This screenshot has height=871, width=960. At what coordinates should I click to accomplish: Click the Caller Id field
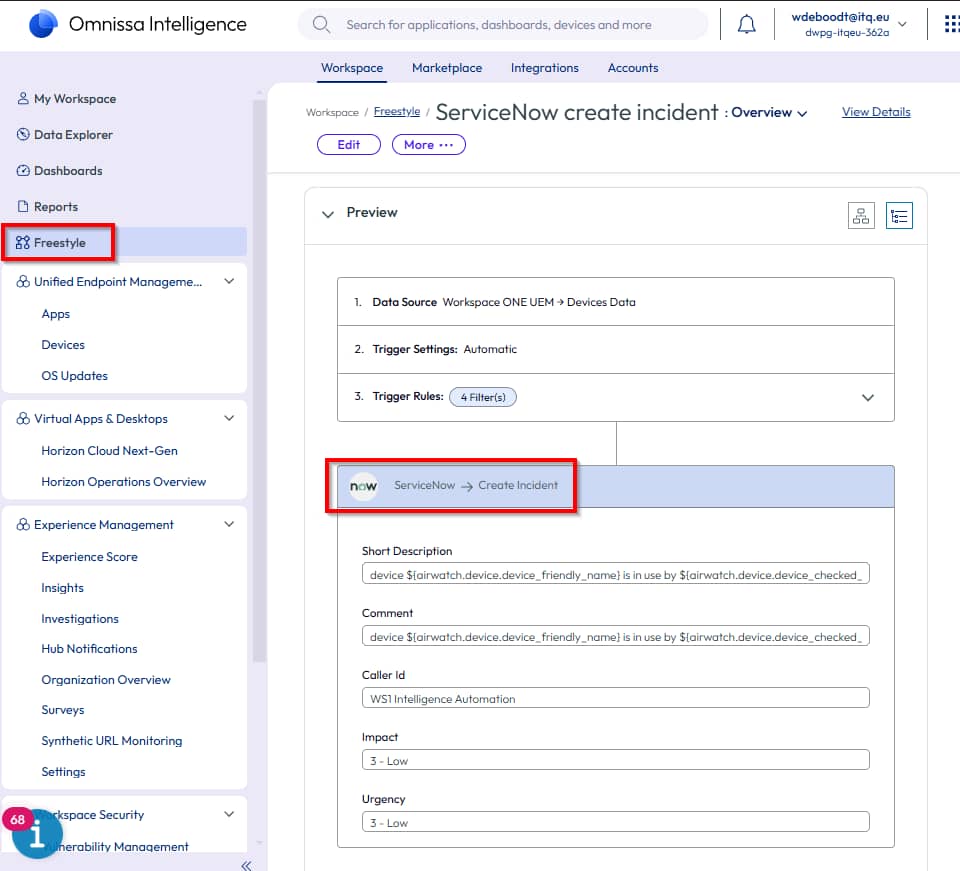click(x=615, y=698)
